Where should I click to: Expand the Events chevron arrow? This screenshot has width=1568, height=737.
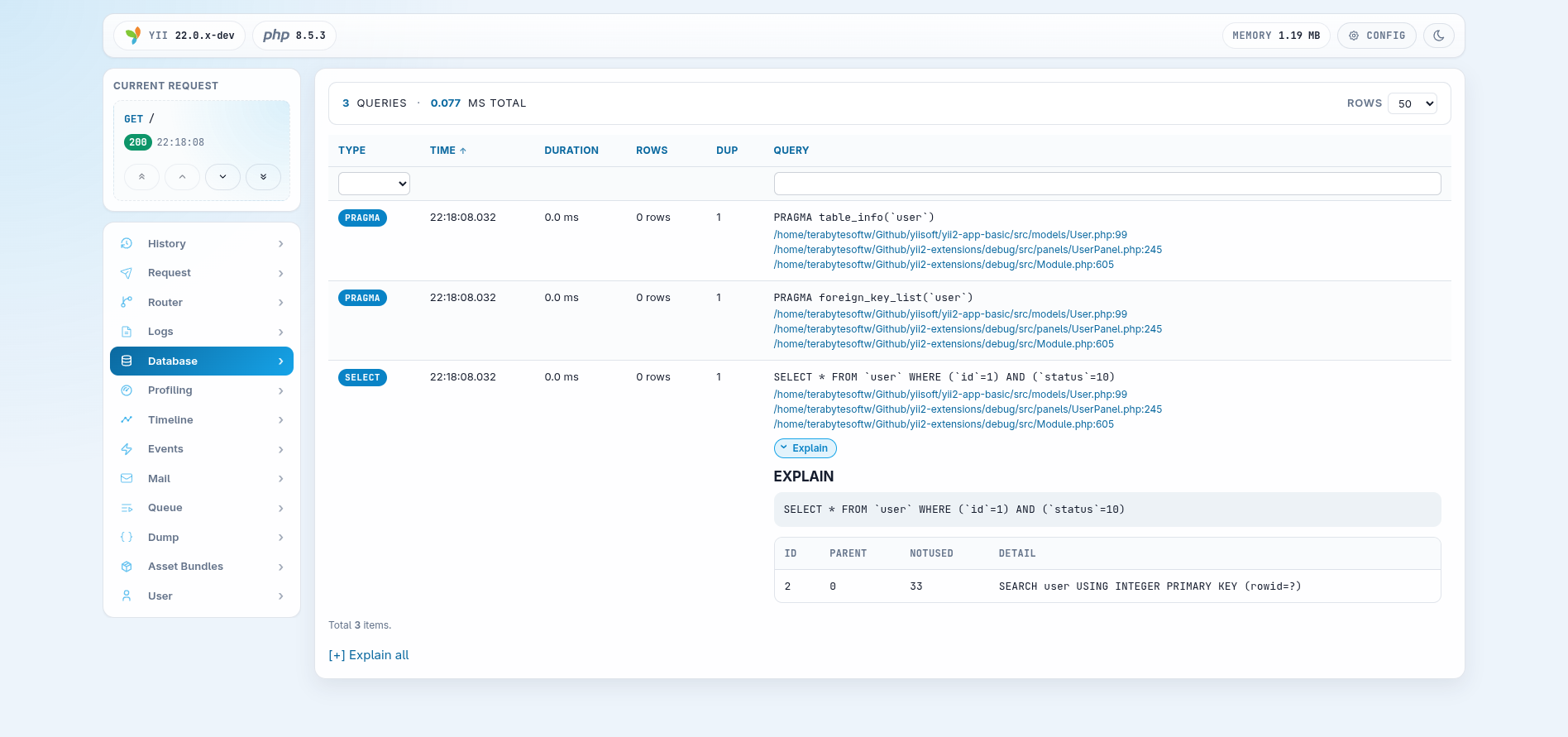click(281, 449)
